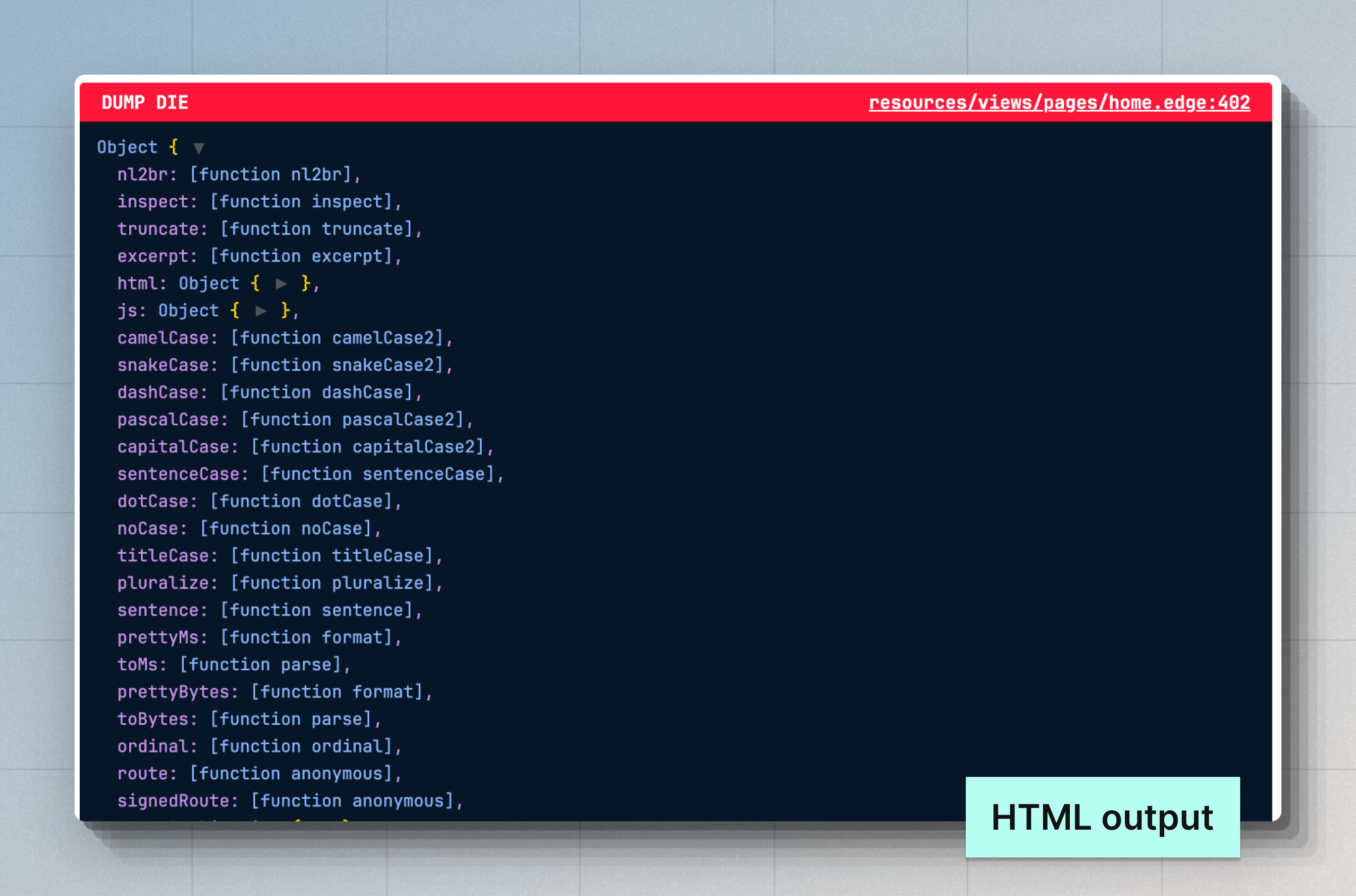This screenshot has height=896, width=1356.
Task: Click the dotCase: [function dotCase] row
Action: [x=259, y=501]
